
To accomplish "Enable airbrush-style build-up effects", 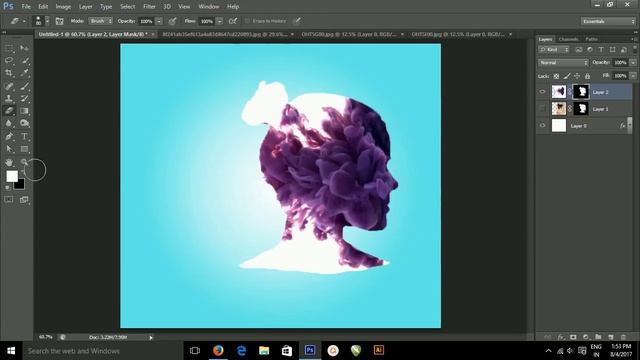I will [233, 21].
